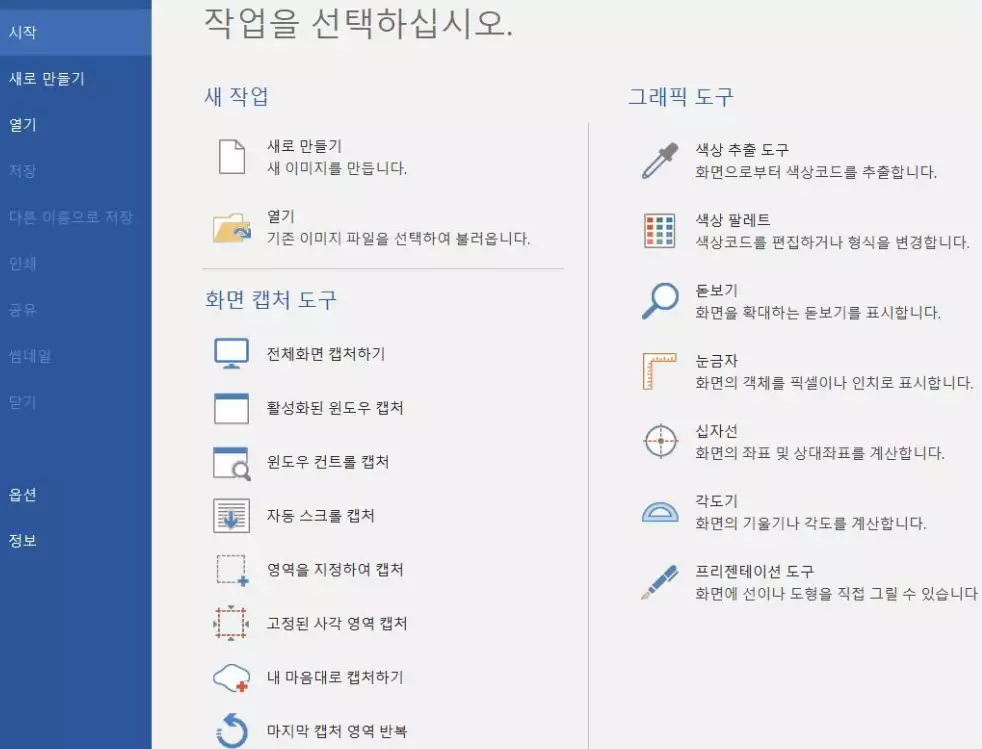
Task: Click the magnifier window icon for 윈도우 컨트롤 캡처
Action: click(x=232, y=463)
